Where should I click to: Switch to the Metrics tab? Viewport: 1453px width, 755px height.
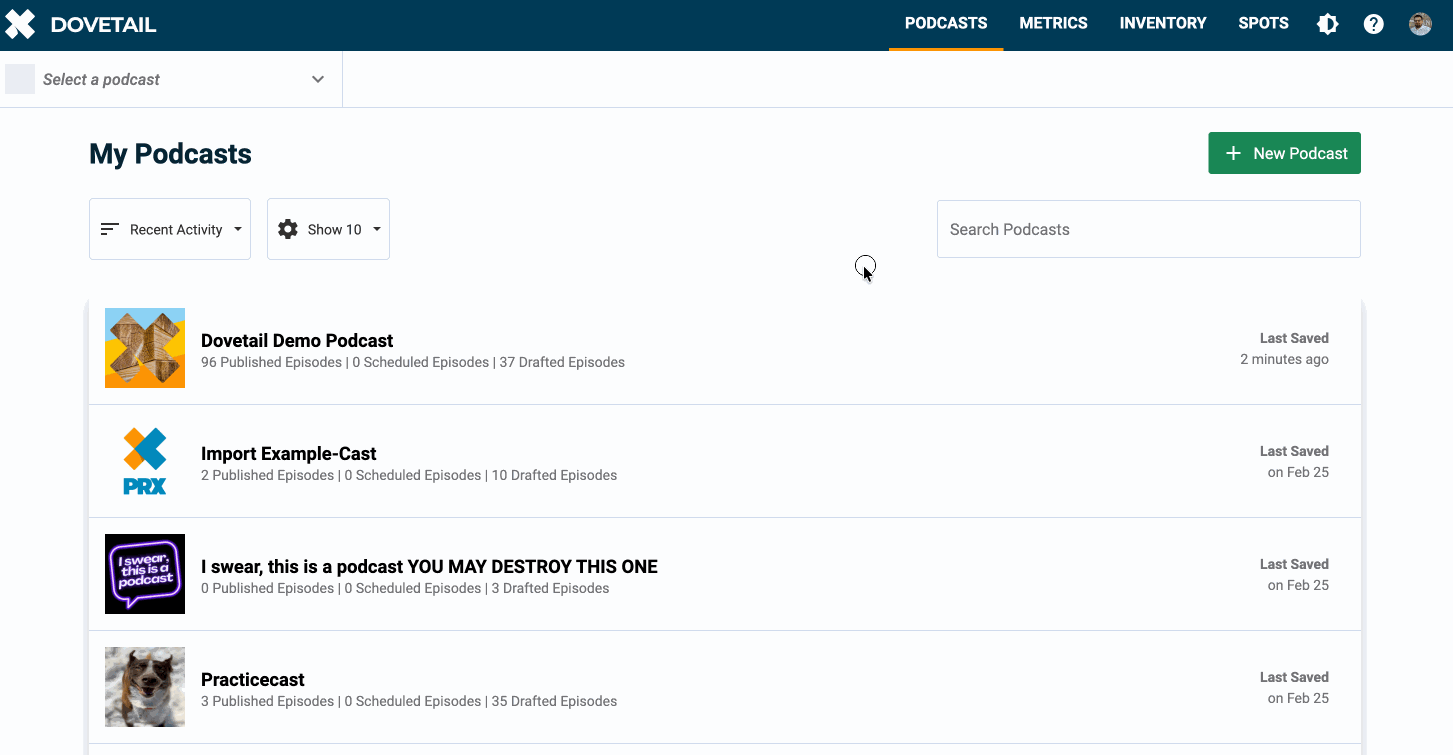tap(1053, 23)
